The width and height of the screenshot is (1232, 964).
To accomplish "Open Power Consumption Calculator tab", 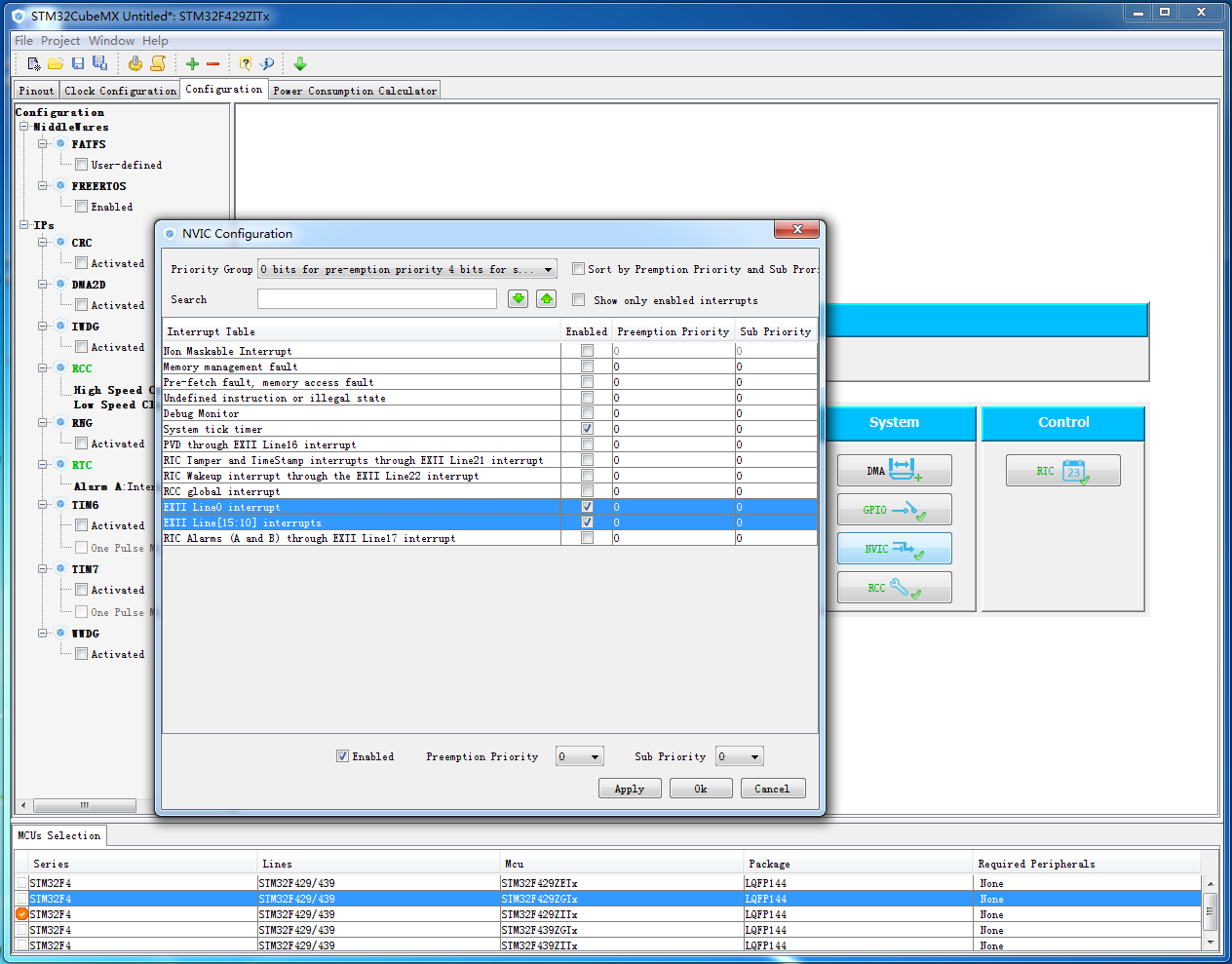I will pyautogui.click(x=355, y=91).
